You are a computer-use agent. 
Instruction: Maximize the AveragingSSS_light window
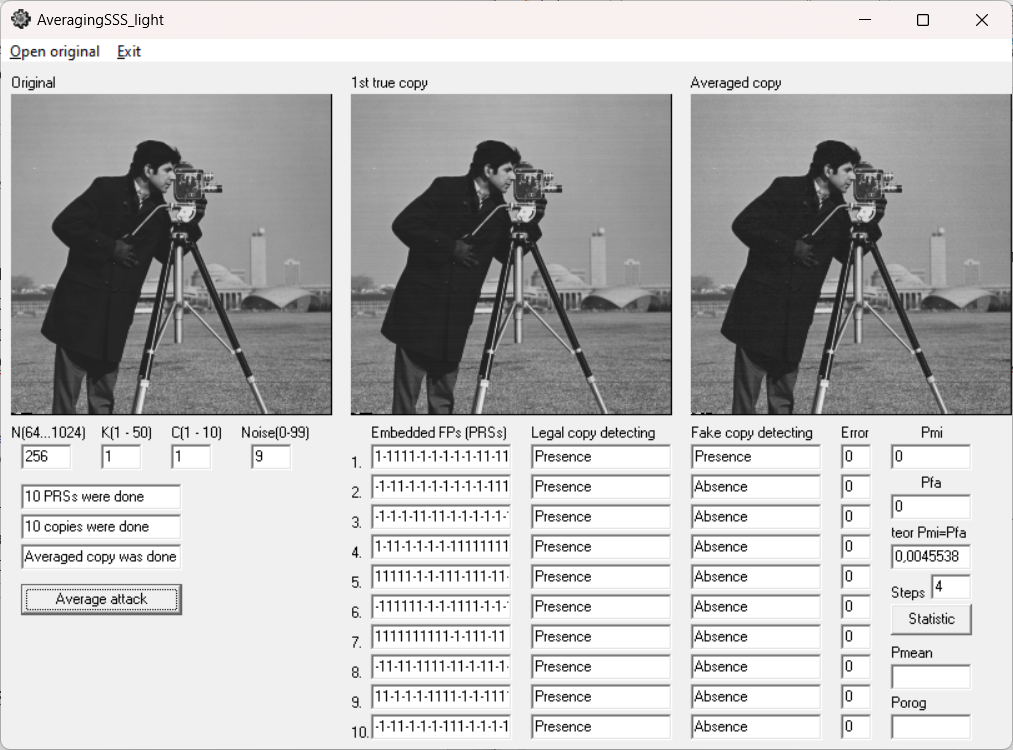click(x=923, y=20)
